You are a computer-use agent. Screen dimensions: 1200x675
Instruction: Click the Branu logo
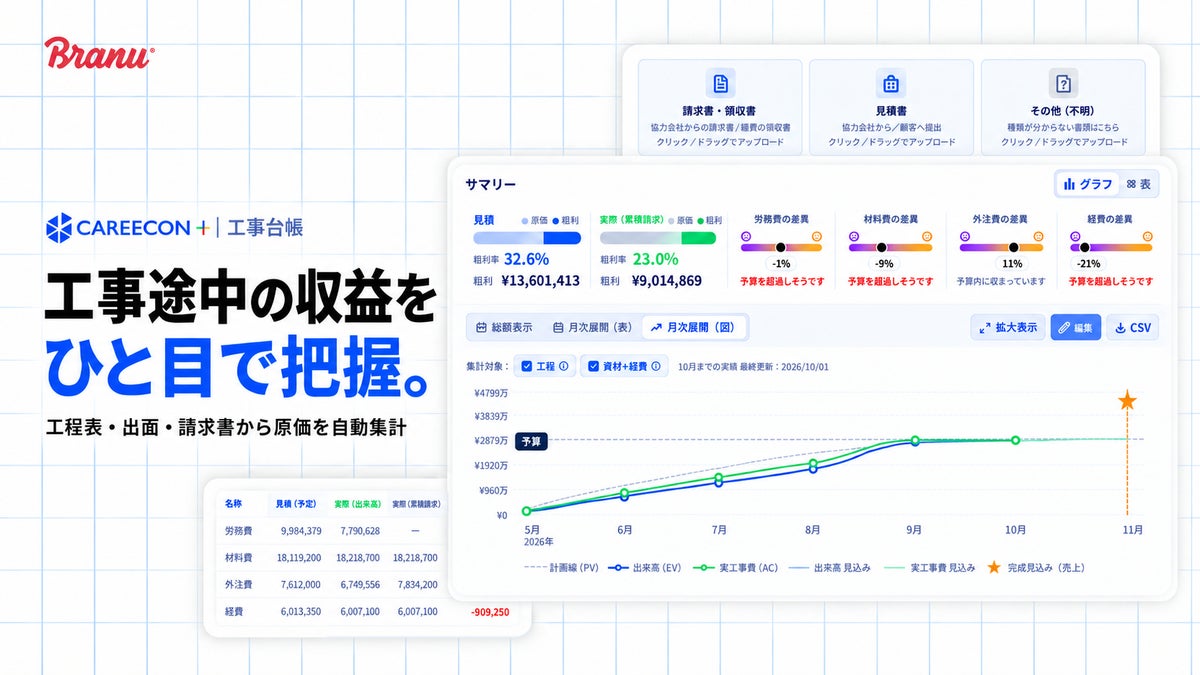click(98, 52)
